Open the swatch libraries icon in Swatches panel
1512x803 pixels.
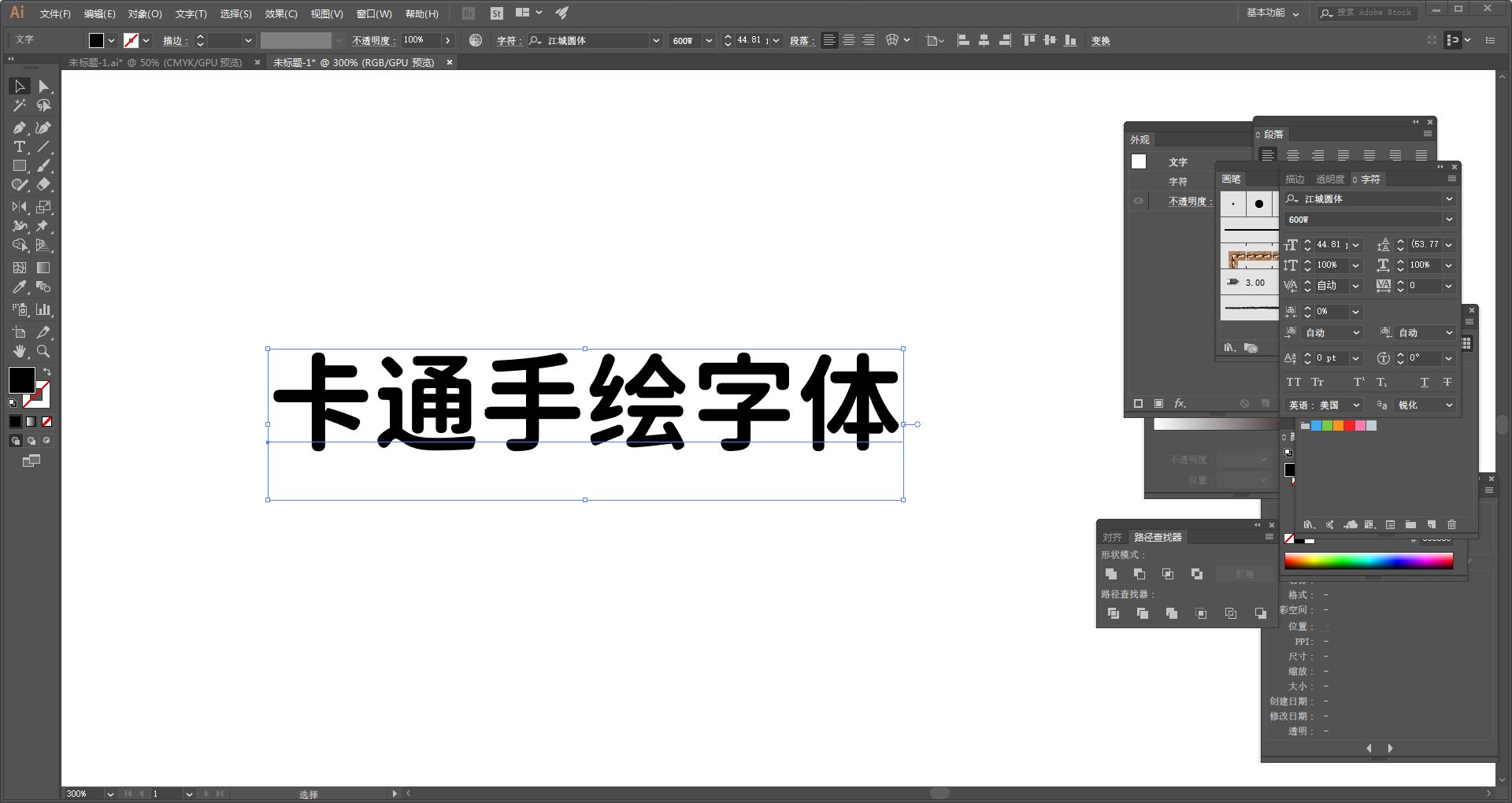[1310, 524]
